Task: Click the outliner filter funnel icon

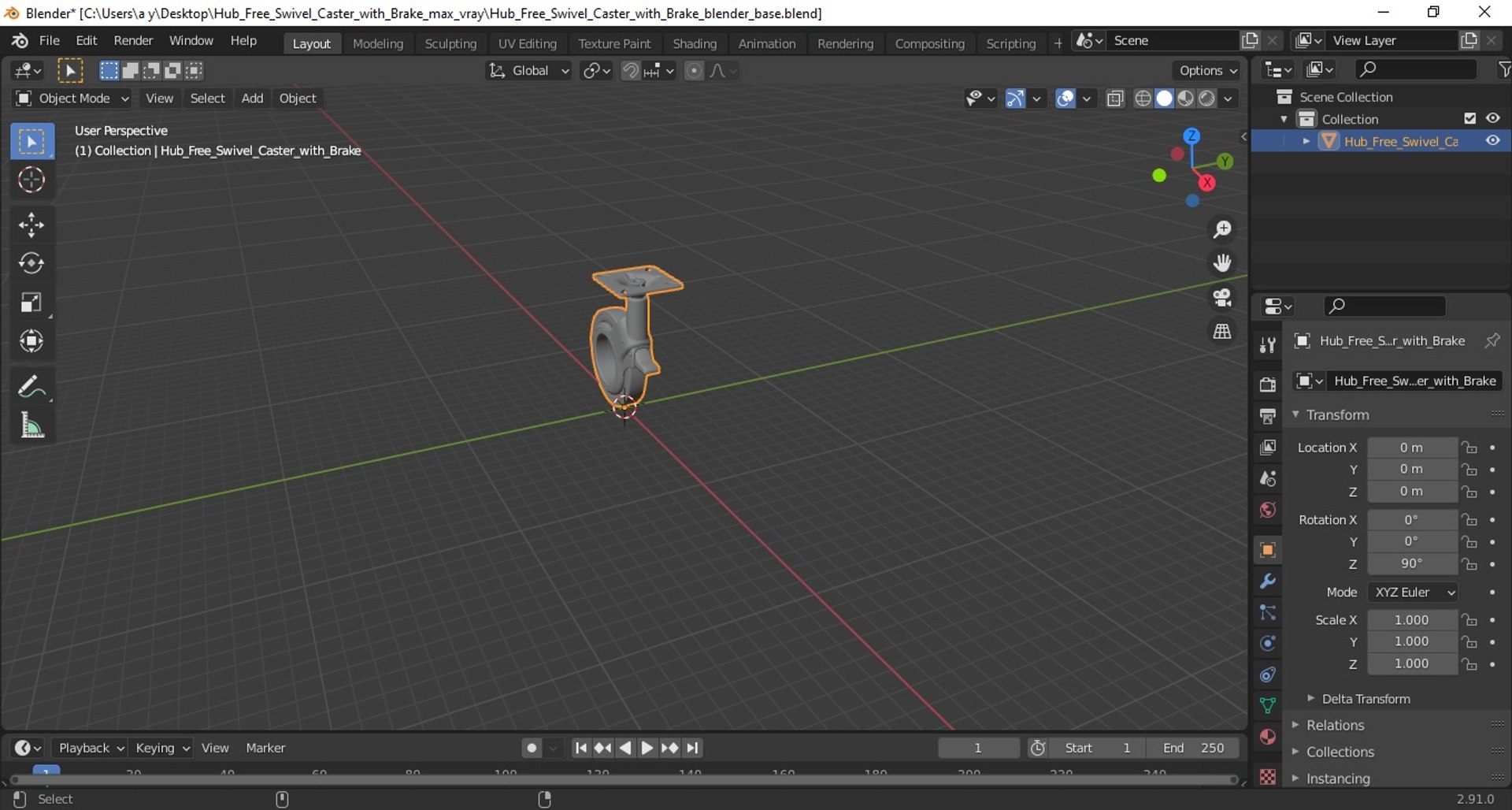Action: [x=1503, y=70]
